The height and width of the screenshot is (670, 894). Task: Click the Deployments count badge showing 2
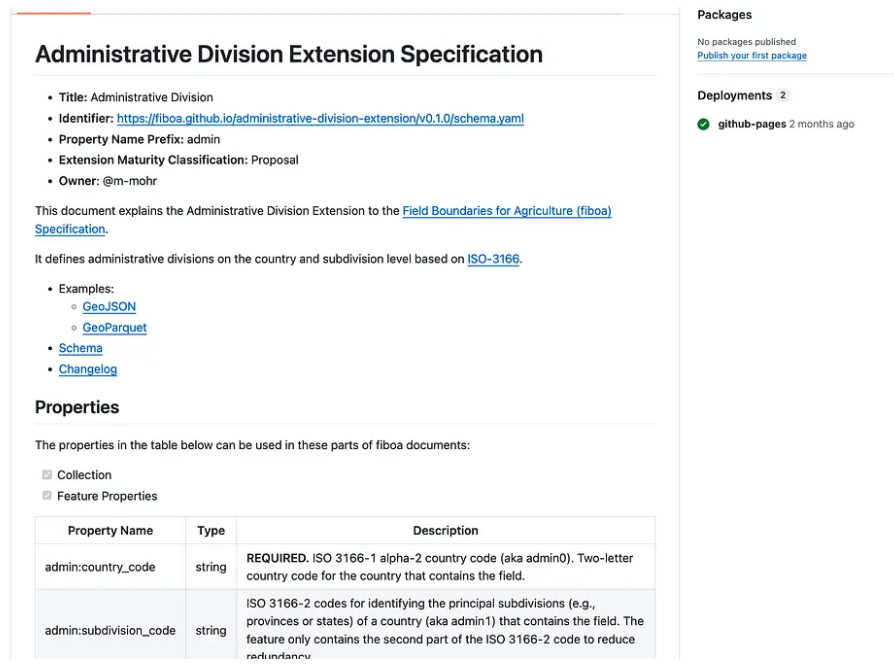(x=783, y=96)
